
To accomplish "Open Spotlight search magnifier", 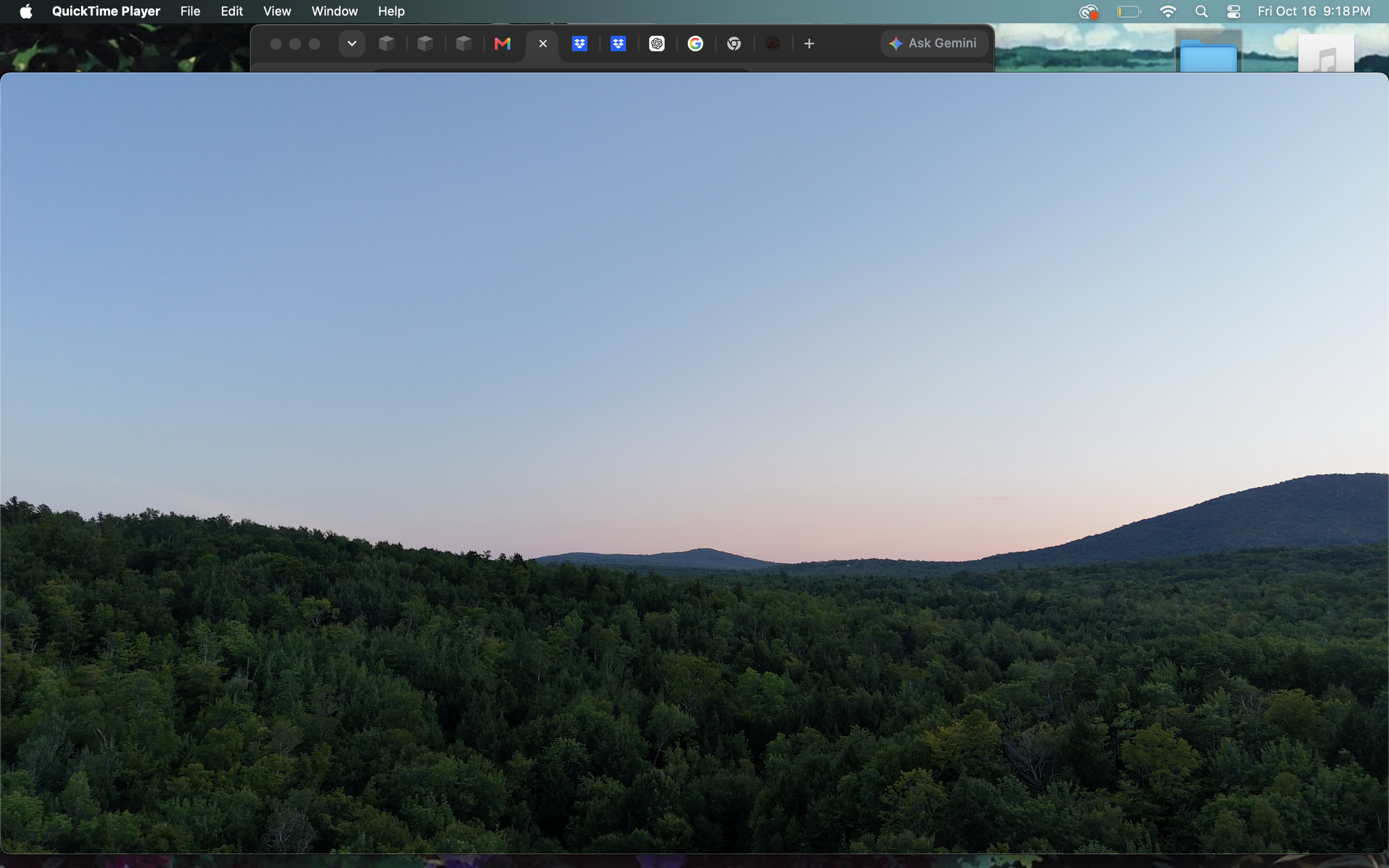I will pyautogui.click(x=1201, y=12).
